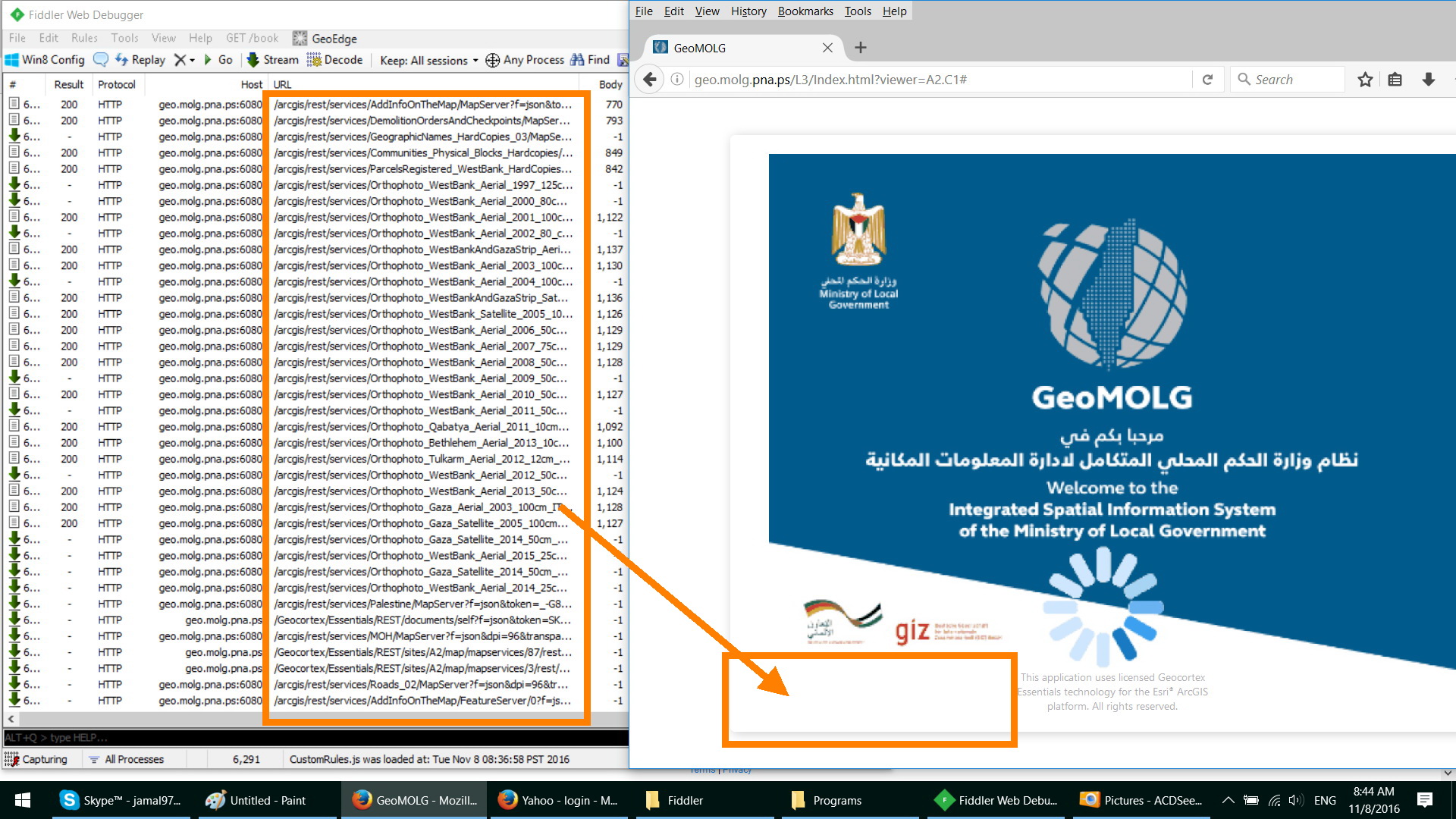Open Windows Start menu
This screenshot has height=819, width=1456.
pos(23,800)
